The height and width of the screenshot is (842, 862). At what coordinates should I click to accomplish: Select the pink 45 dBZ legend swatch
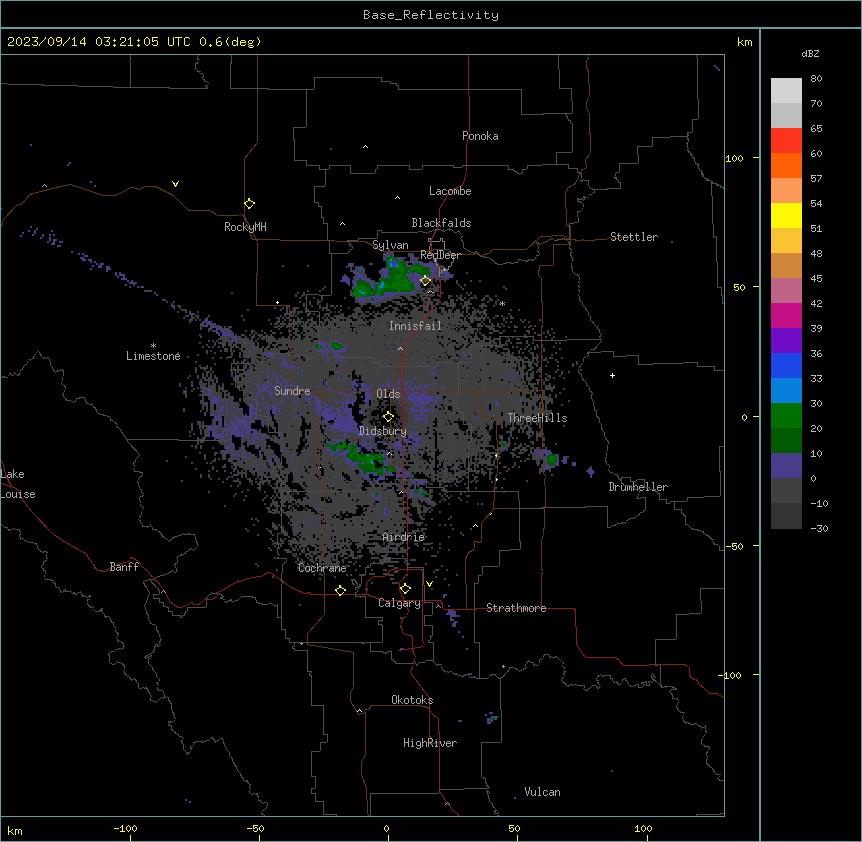pos(786,291)
